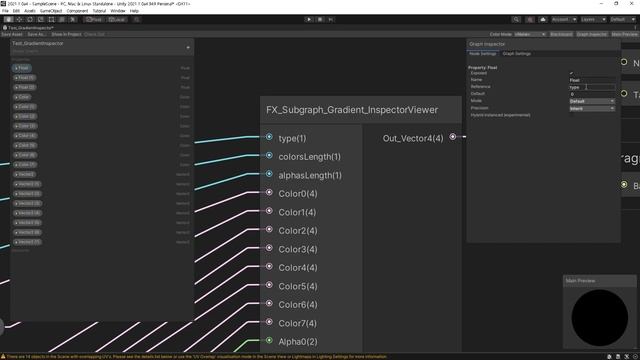This screenshot has height=360, width=640.
Task: Open the Account dropdown
Action: [x=564, y=19]
